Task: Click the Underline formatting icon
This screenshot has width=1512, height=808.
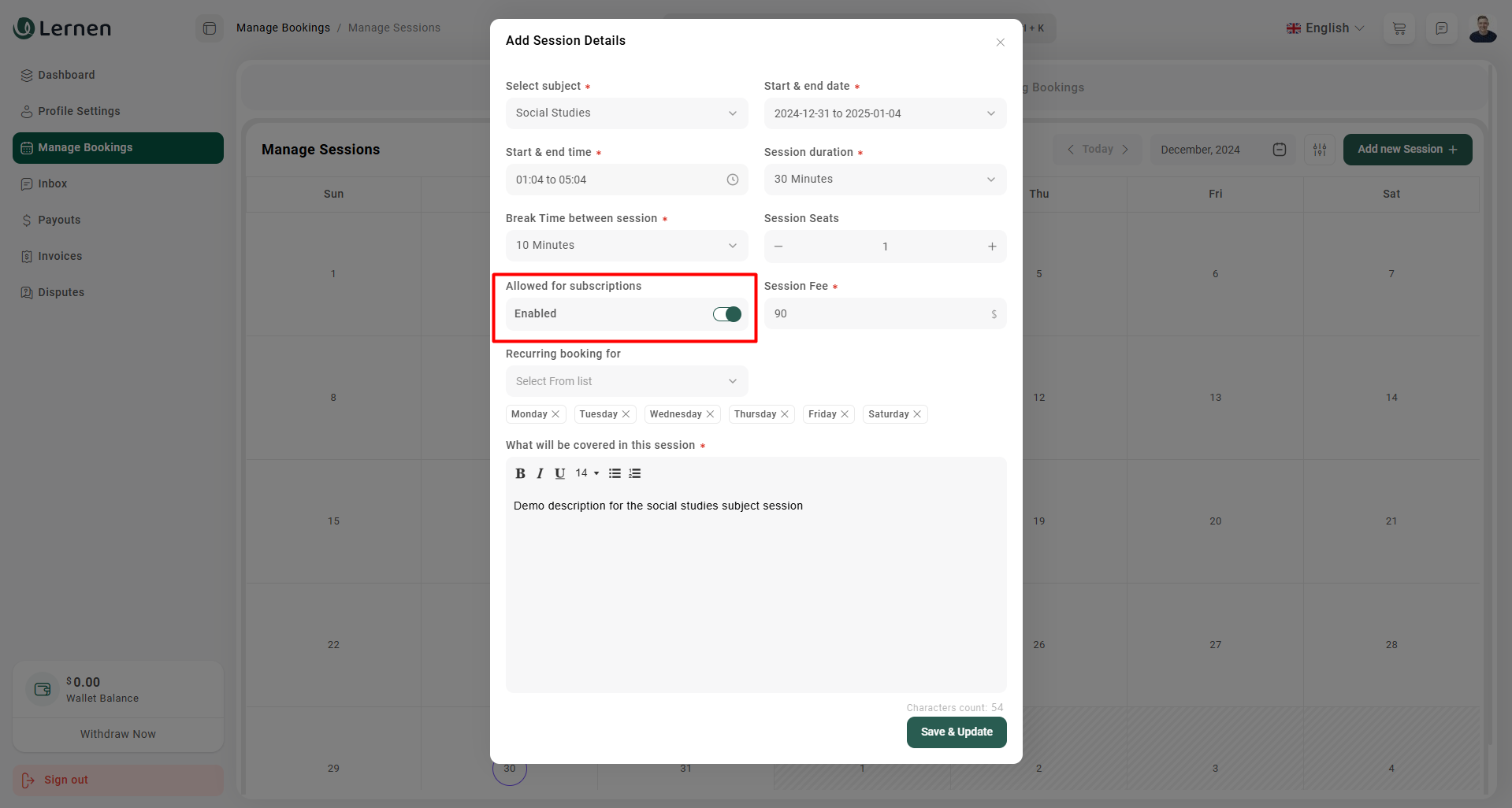Action: [x=559, y=473]
